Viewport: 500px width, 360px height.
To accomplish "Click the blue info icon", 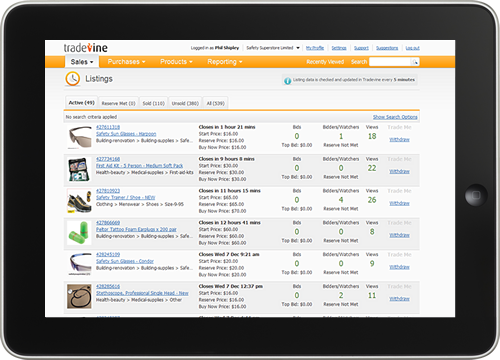I will [x=287, y=81].
